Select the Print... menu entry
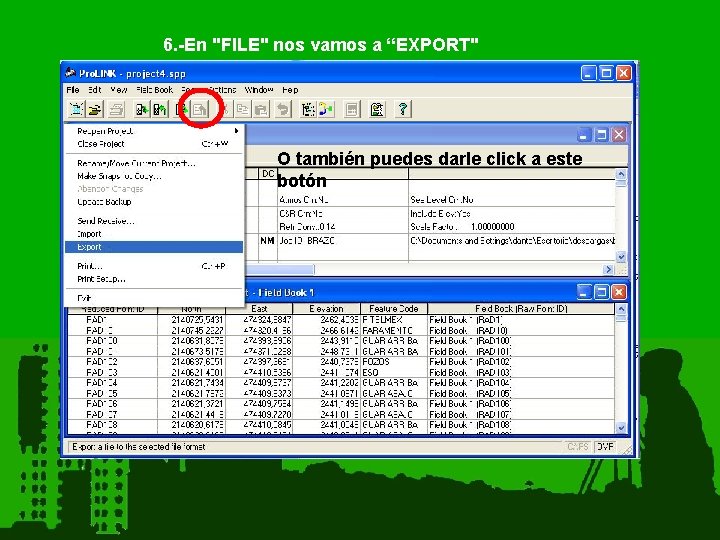 [154, 266]
